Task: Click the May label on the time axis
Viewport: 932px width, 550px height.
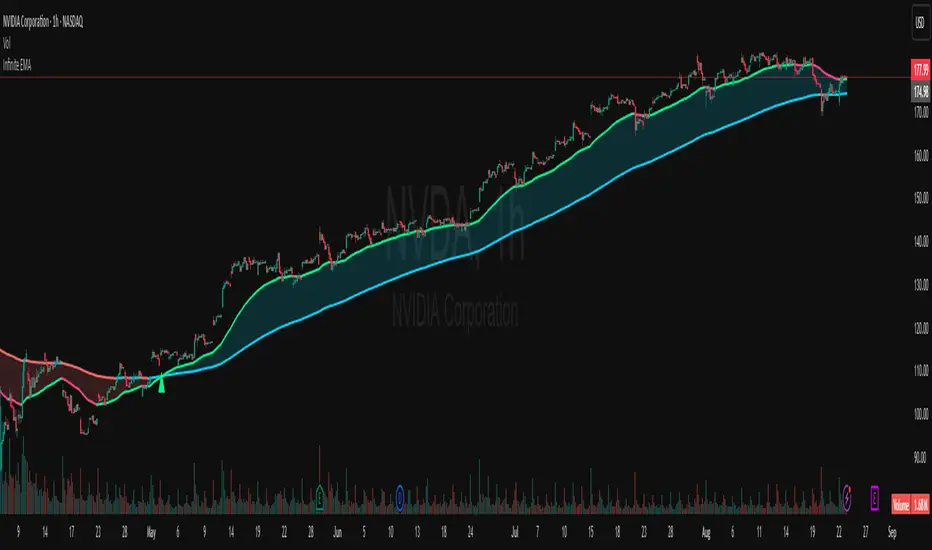Action: point(151,533)
